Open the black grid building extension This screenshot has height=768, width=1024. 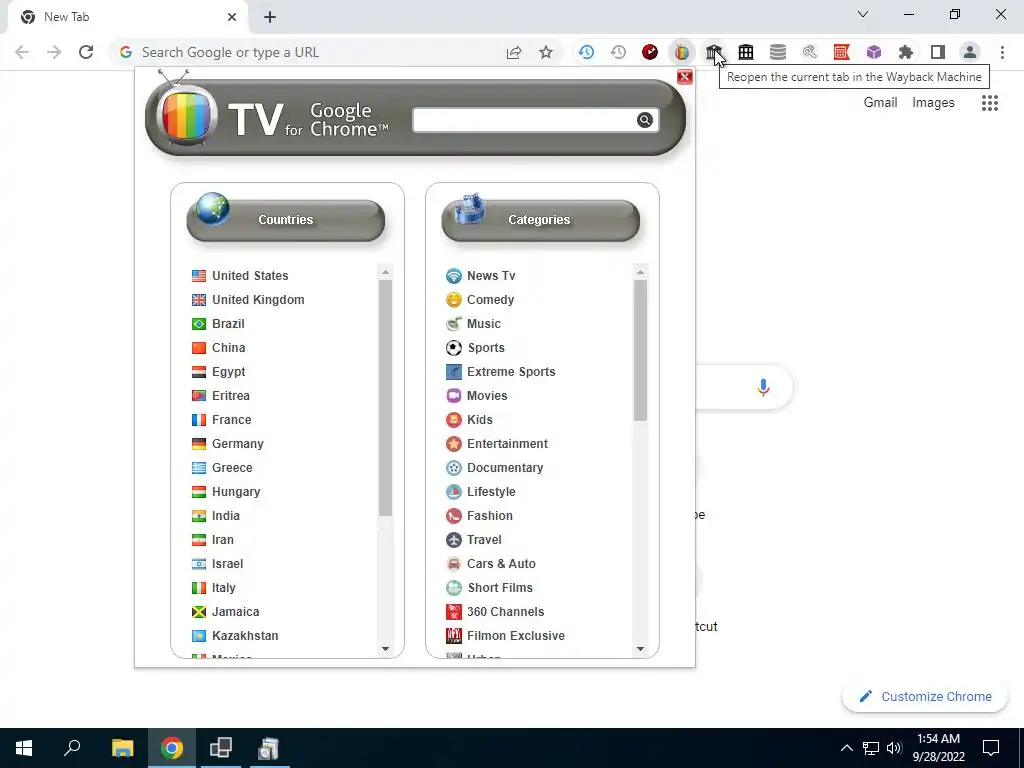[x=745, y=52]
